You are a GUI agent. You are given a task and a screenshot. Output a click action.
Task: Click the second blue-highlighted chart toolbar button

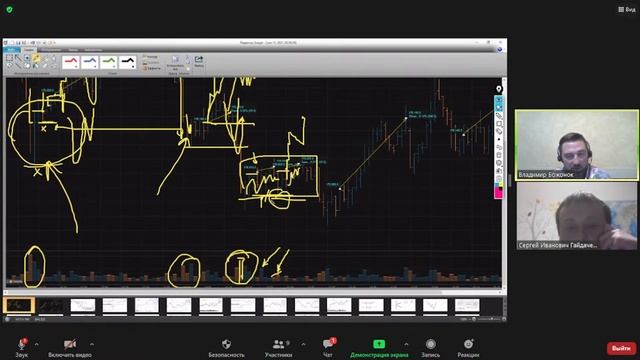pyautogui.click(x=498, y=108)
